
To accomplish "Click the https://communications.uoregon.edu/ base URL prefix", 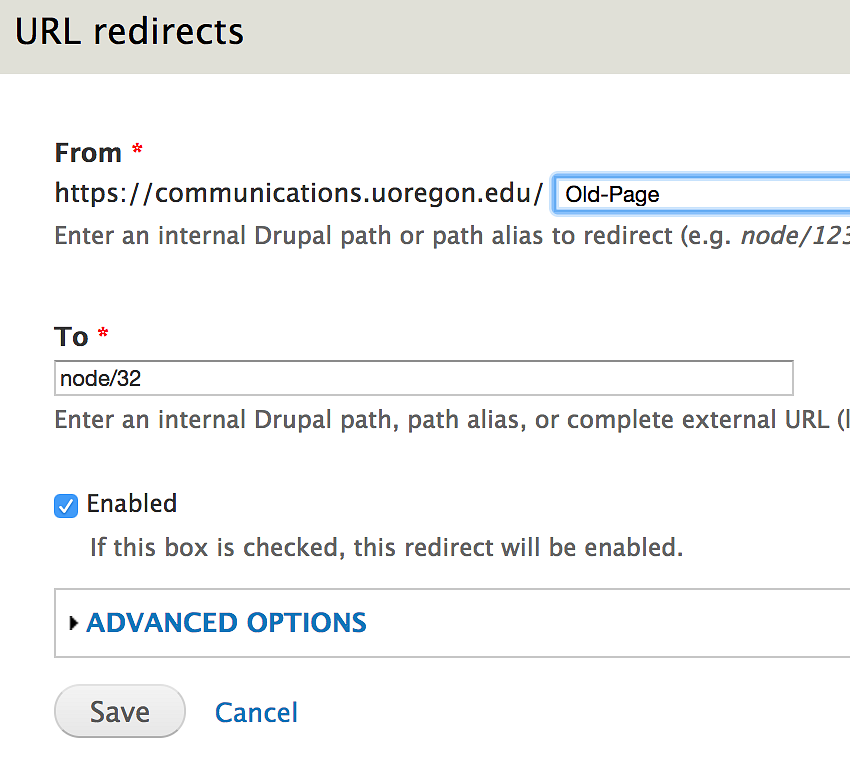I will 298,192.
